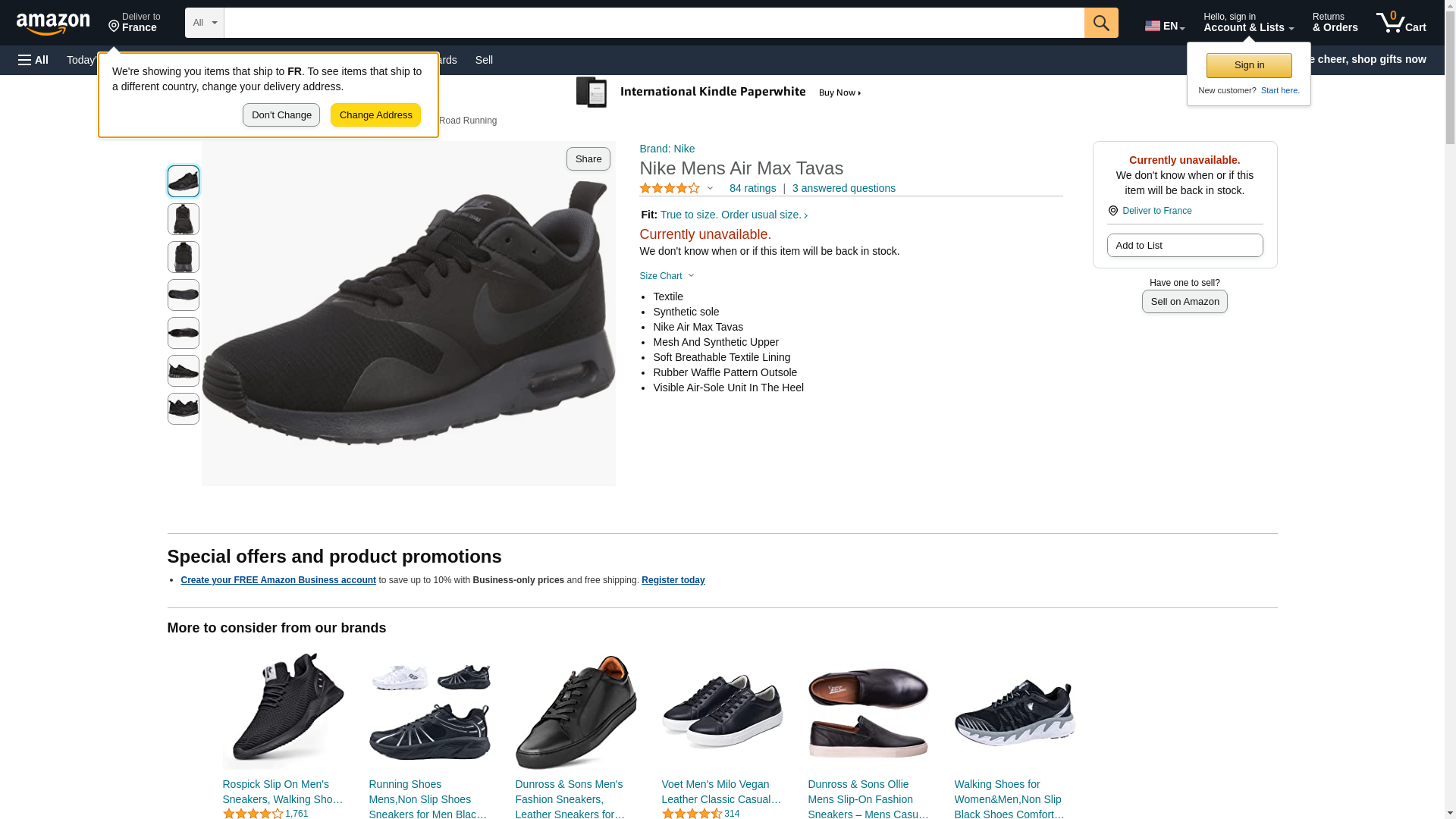Click Don't Change button
The width and height of the screenshot is (1456, 819).
coord(281,115)
